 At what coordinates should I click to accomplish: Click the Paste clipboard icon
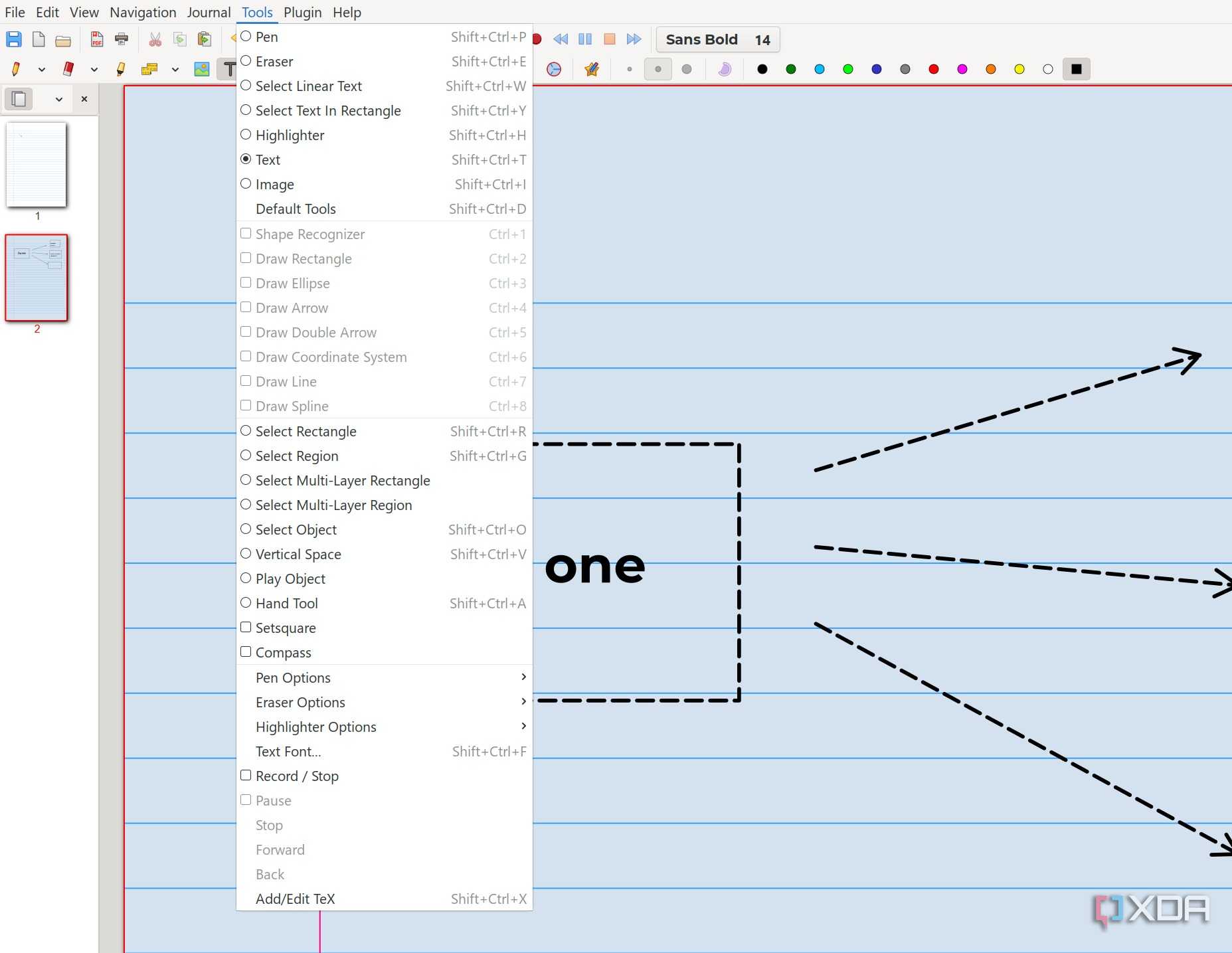coord(205,39)
